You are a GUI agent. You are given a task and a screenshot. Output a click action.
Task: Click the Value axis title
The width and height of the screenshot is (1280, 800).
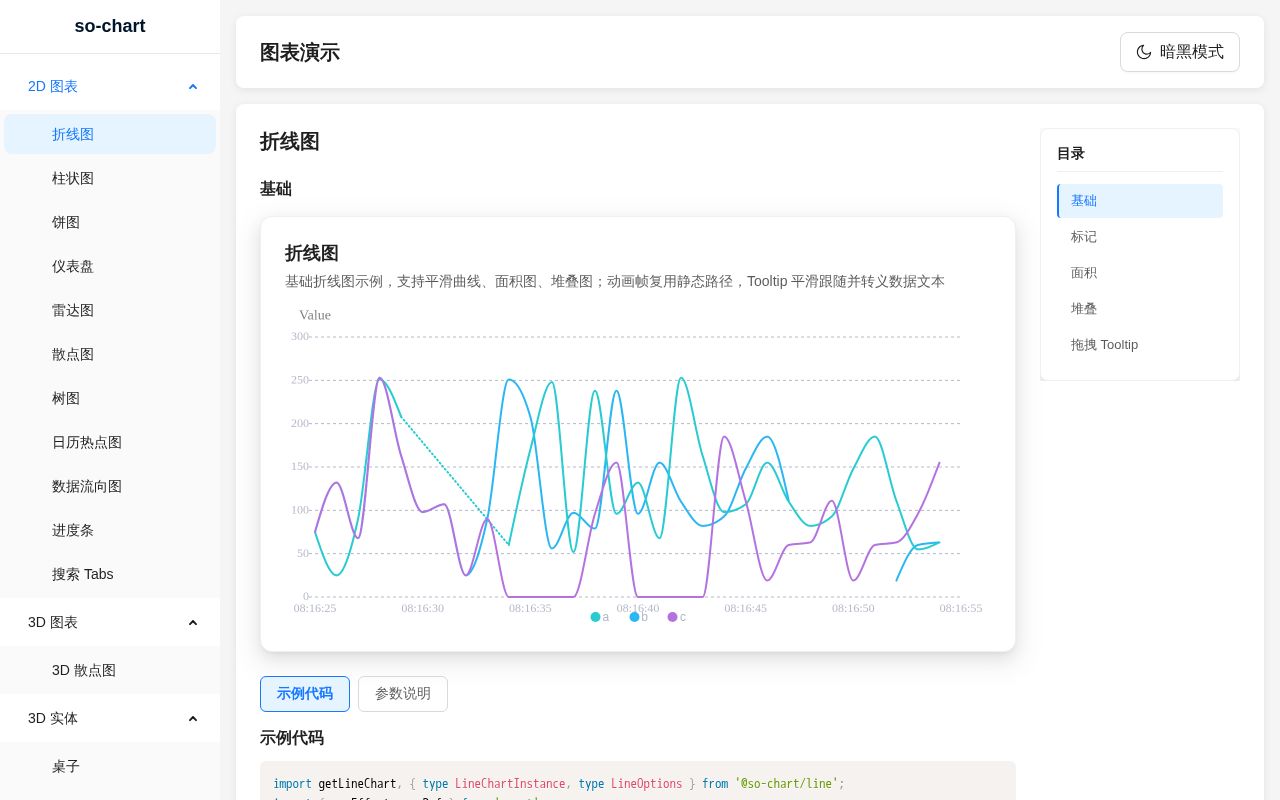click(x=315, y=315)
